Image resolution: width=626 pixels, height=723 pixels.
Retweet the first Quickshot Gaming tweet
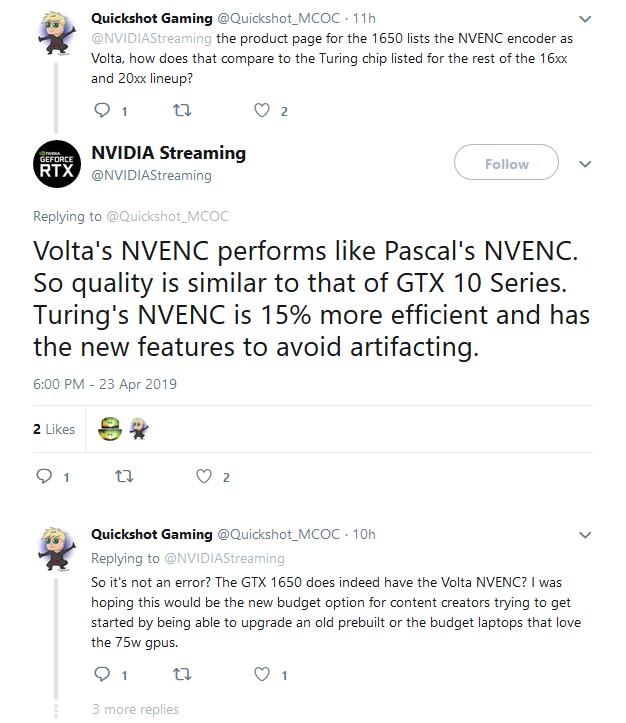183,111
